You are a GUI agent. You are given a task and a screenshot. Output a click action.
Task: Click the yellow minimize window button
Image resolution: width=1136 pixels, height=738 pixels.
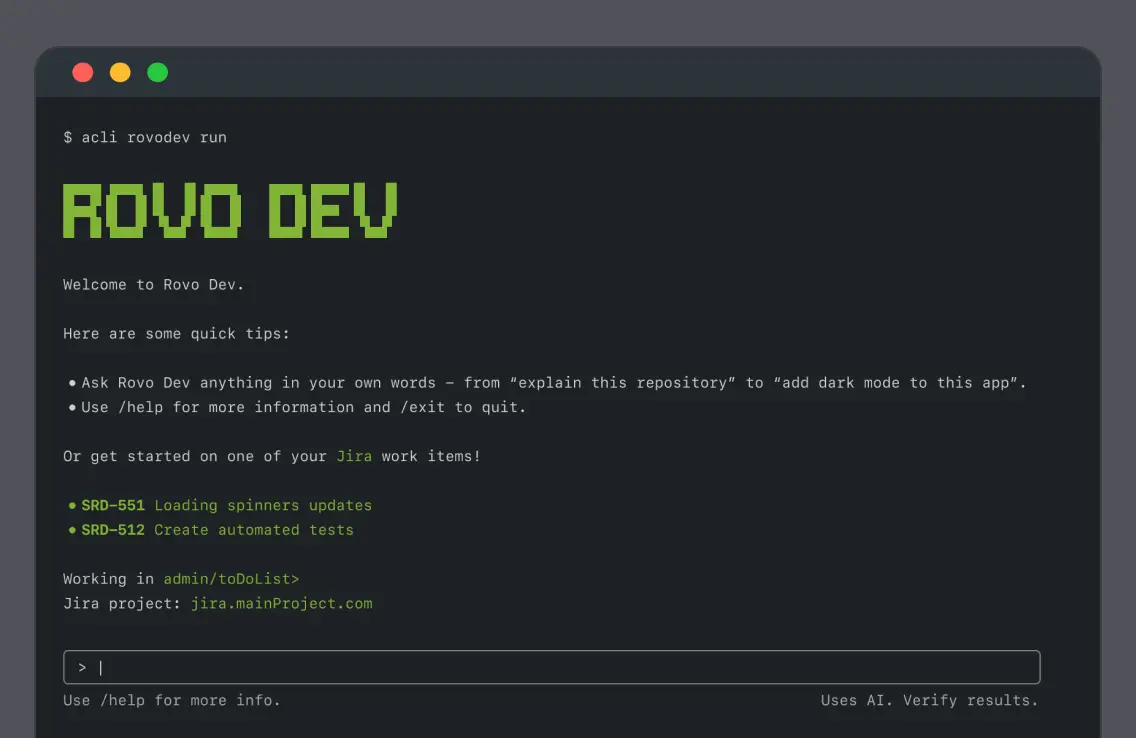[120, 72]
